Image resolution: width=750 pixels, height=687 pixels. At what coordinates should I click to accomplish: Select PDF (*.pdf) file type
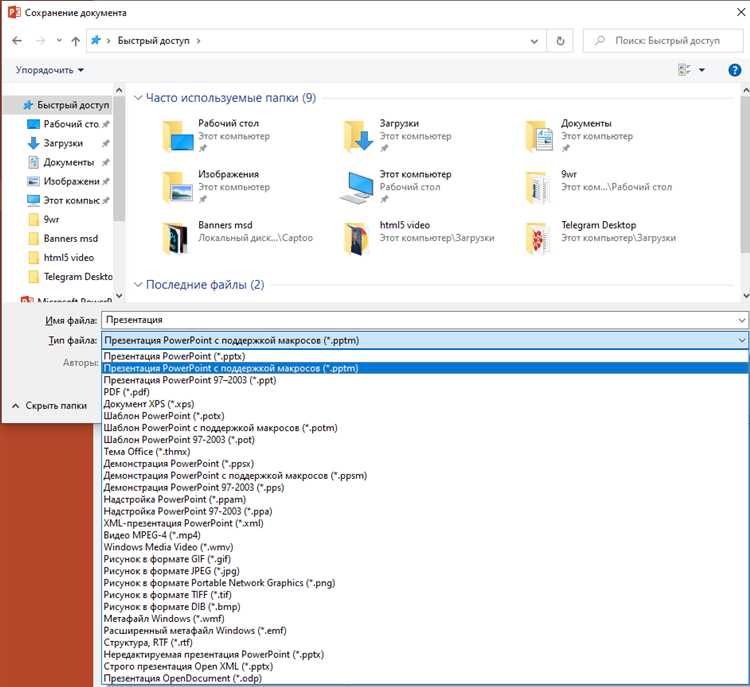point(126,392)
